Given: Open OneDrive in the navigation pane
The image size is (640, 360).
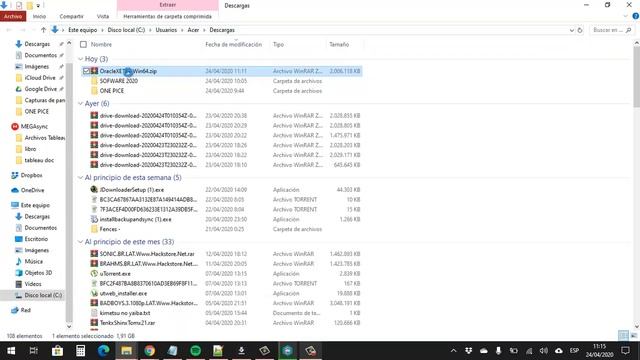Looking at the screenshot, I should pyautogui.click(x=32, y=190).
